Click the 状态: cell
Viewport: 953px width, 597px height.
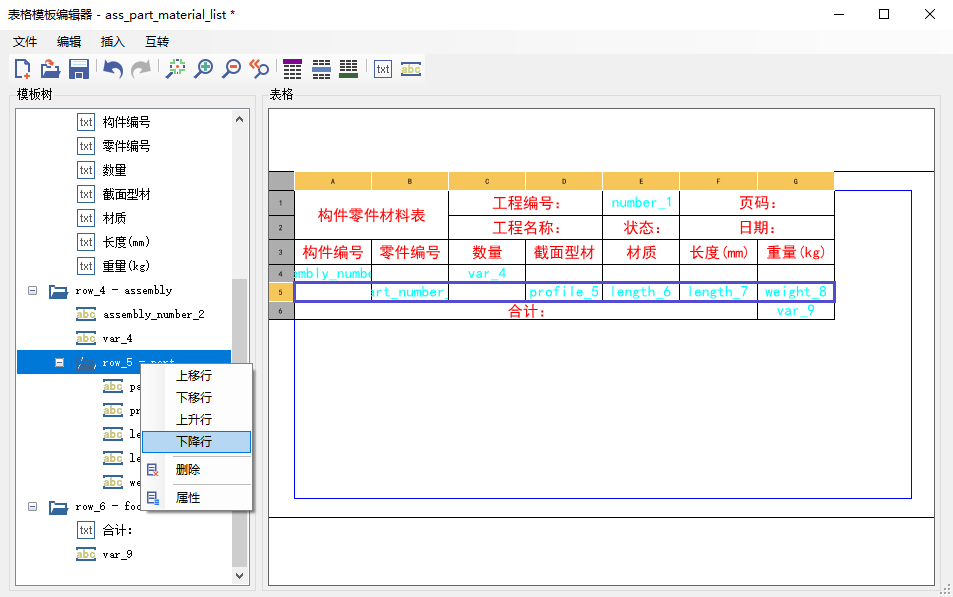coord(641,228)
